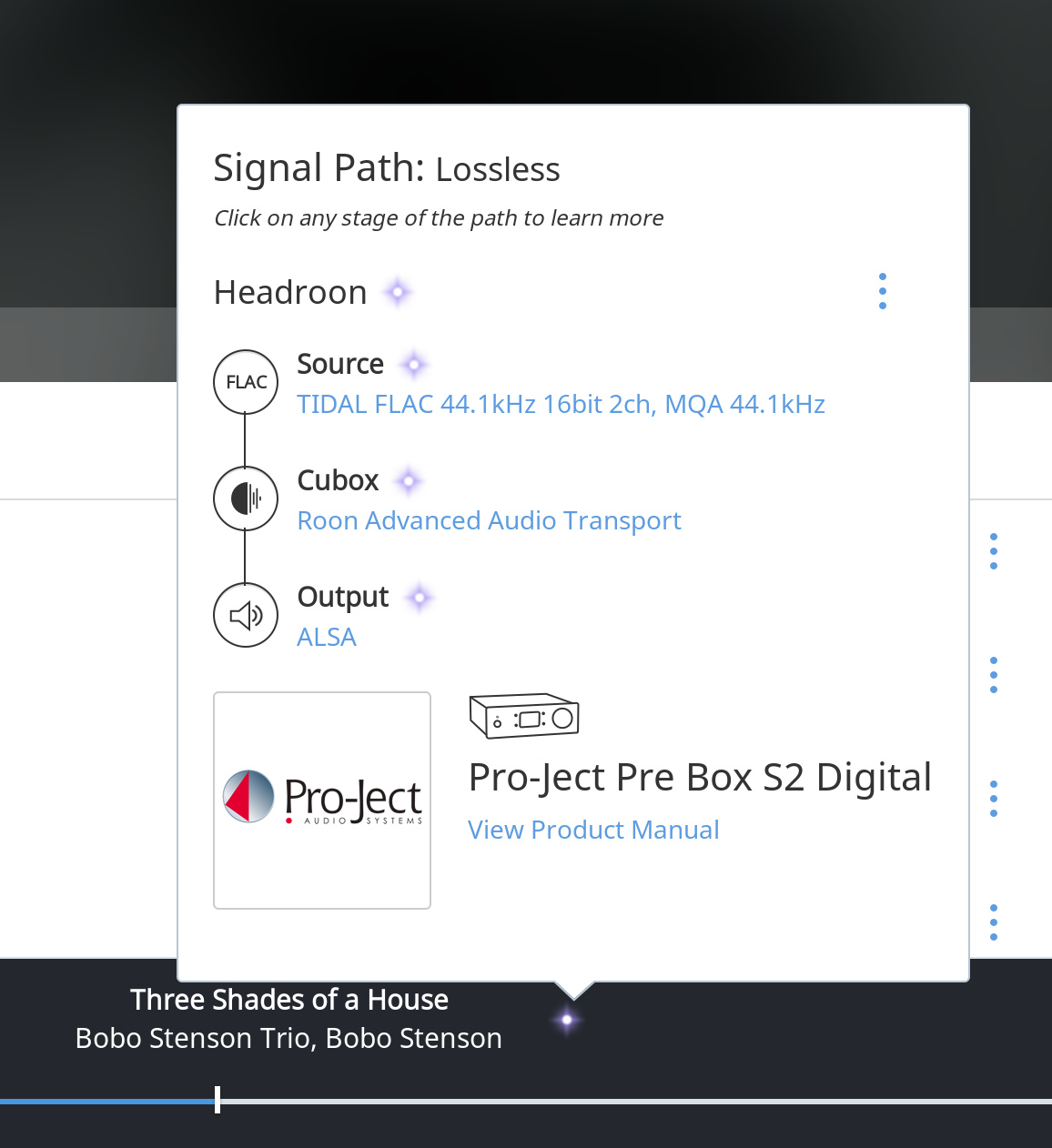1052x1148 pixels.
Task: Click the Cubox stage label
Action: (x=338, y=480)
